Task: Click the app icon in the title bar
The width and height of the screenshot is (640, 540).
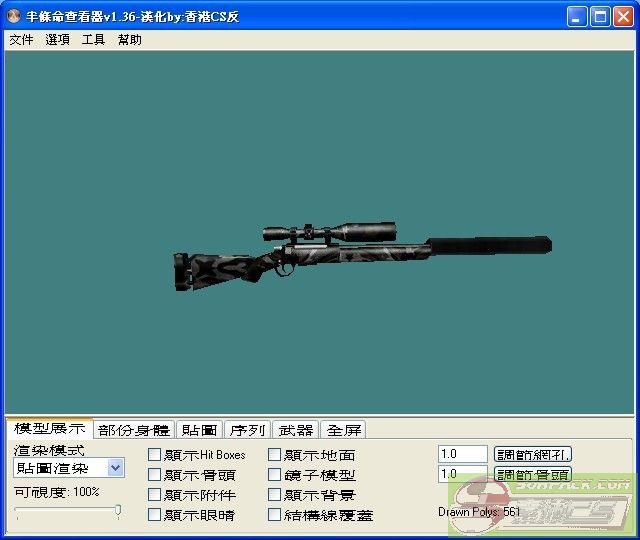Action: coord(14,16)
